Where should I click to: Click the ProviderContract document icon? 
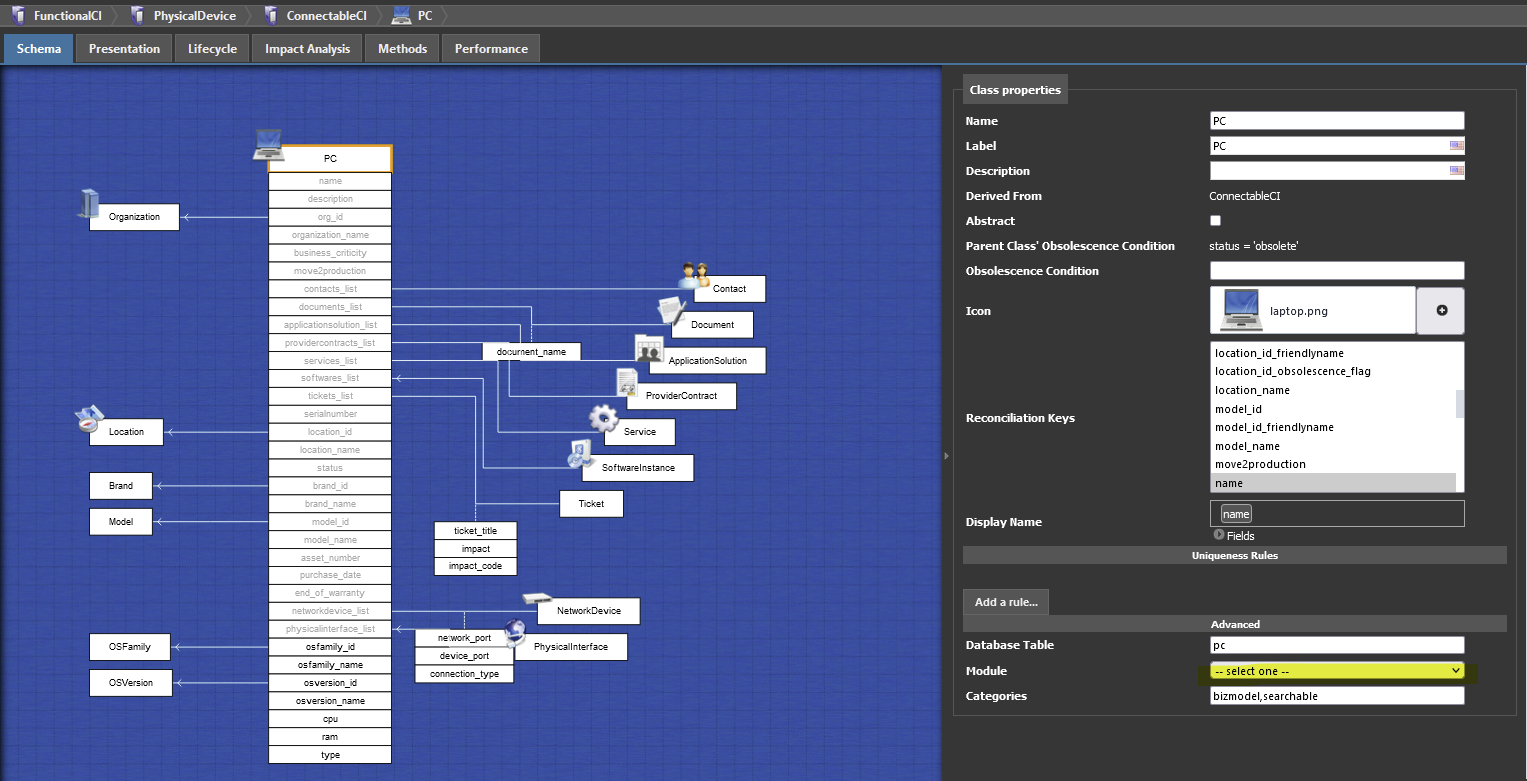click(x=627, y=382)
